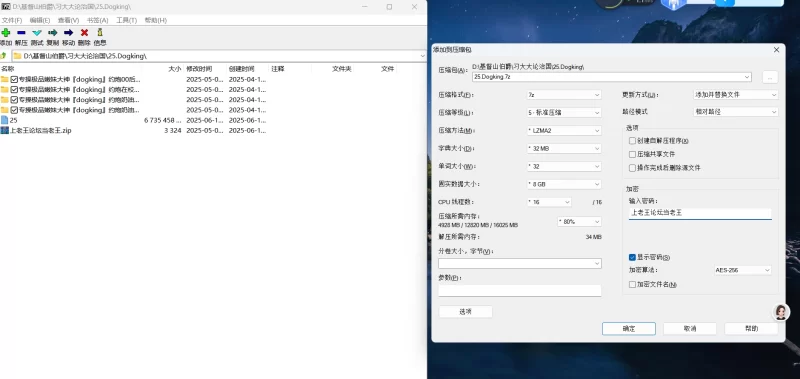Expand the archive name 25.Dogking.7z combo

[x=747, y=77]
